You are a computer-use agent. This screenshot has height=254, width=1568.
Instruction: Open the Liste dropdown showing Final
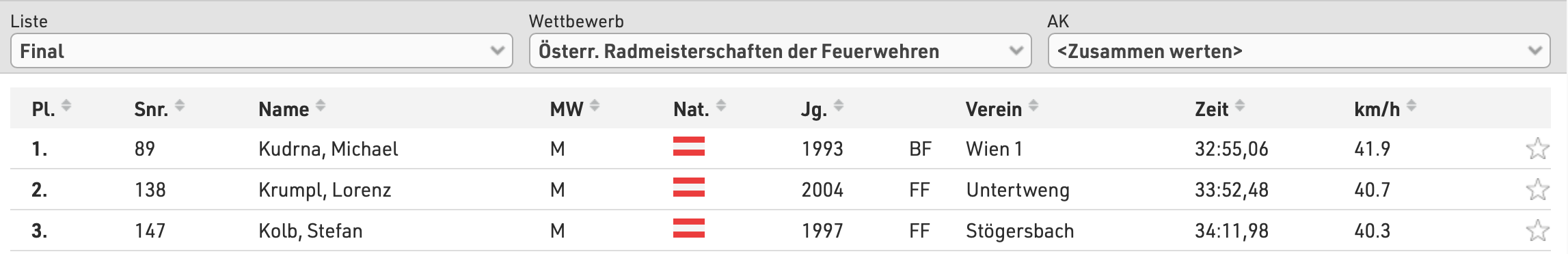(x=262, y=51)
